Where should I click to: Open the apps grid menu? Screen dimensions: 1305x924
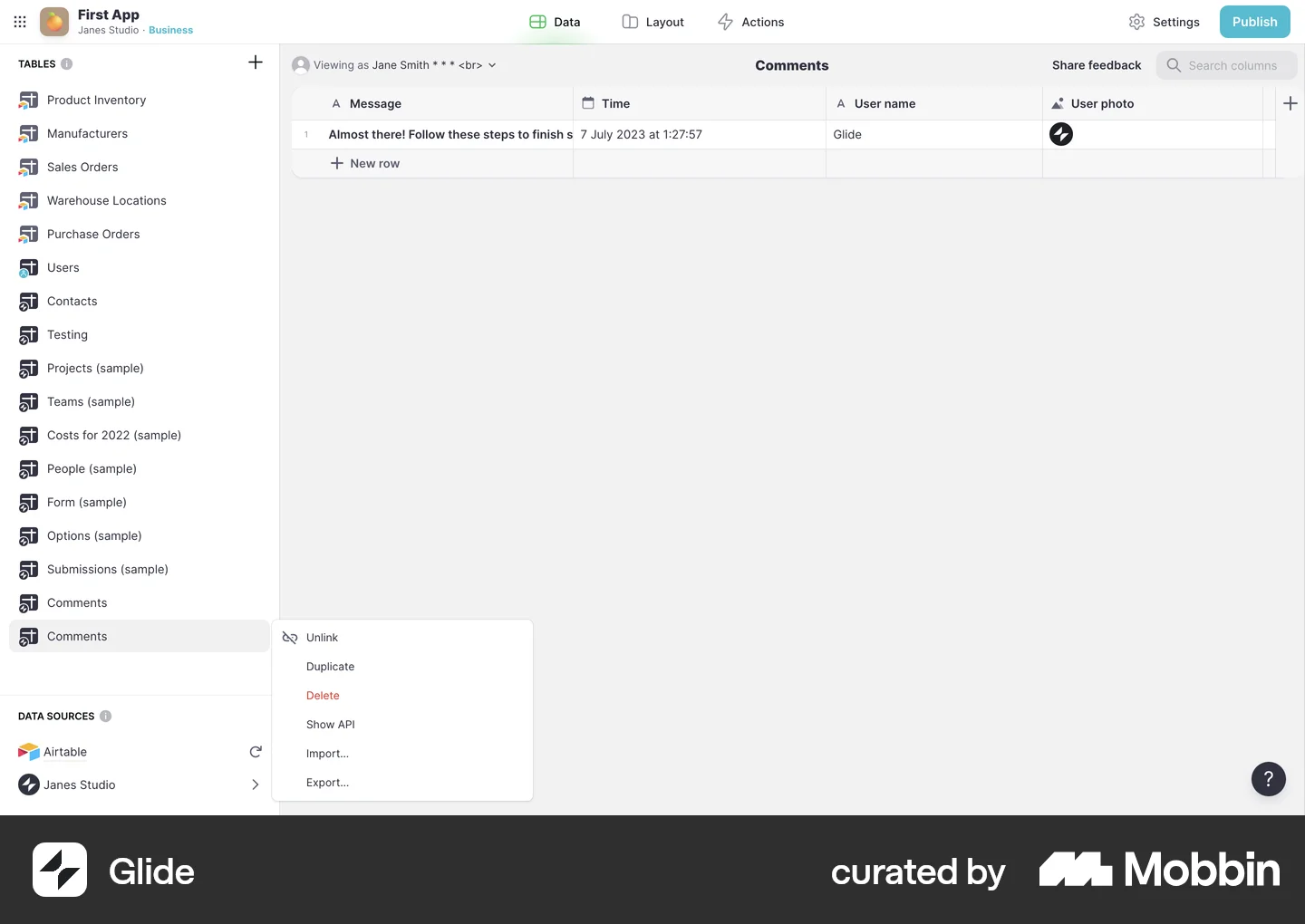pyautogui.click(x=20, y=22)
